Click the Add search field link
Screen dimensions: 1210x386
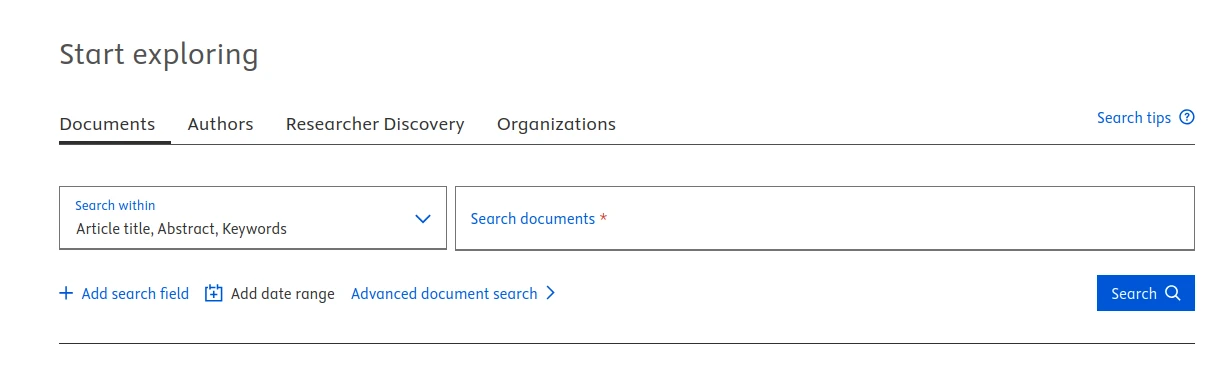tap(135, 293)
